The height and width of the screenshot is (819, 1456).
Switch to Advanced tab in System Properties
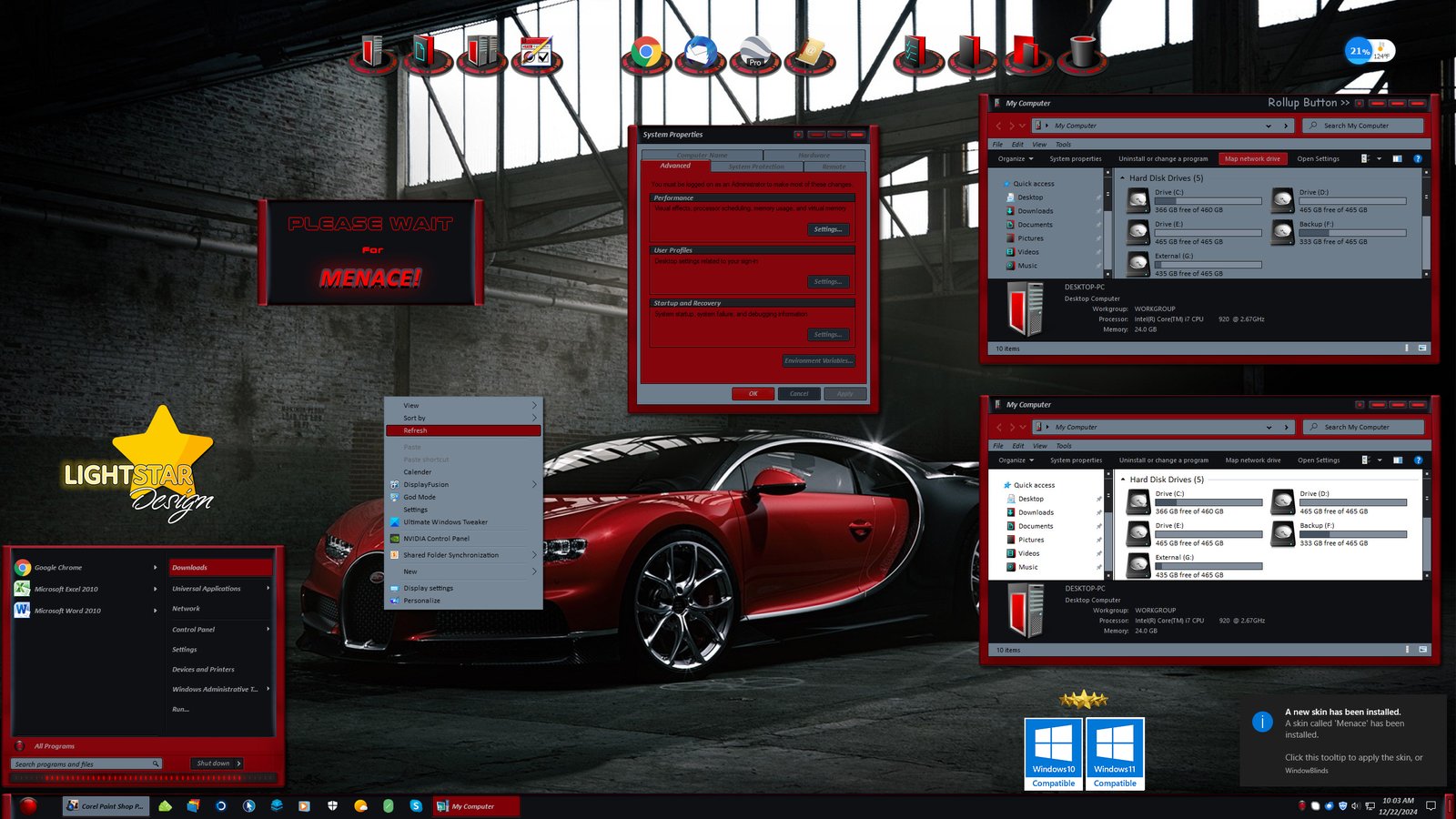point(675,166)
